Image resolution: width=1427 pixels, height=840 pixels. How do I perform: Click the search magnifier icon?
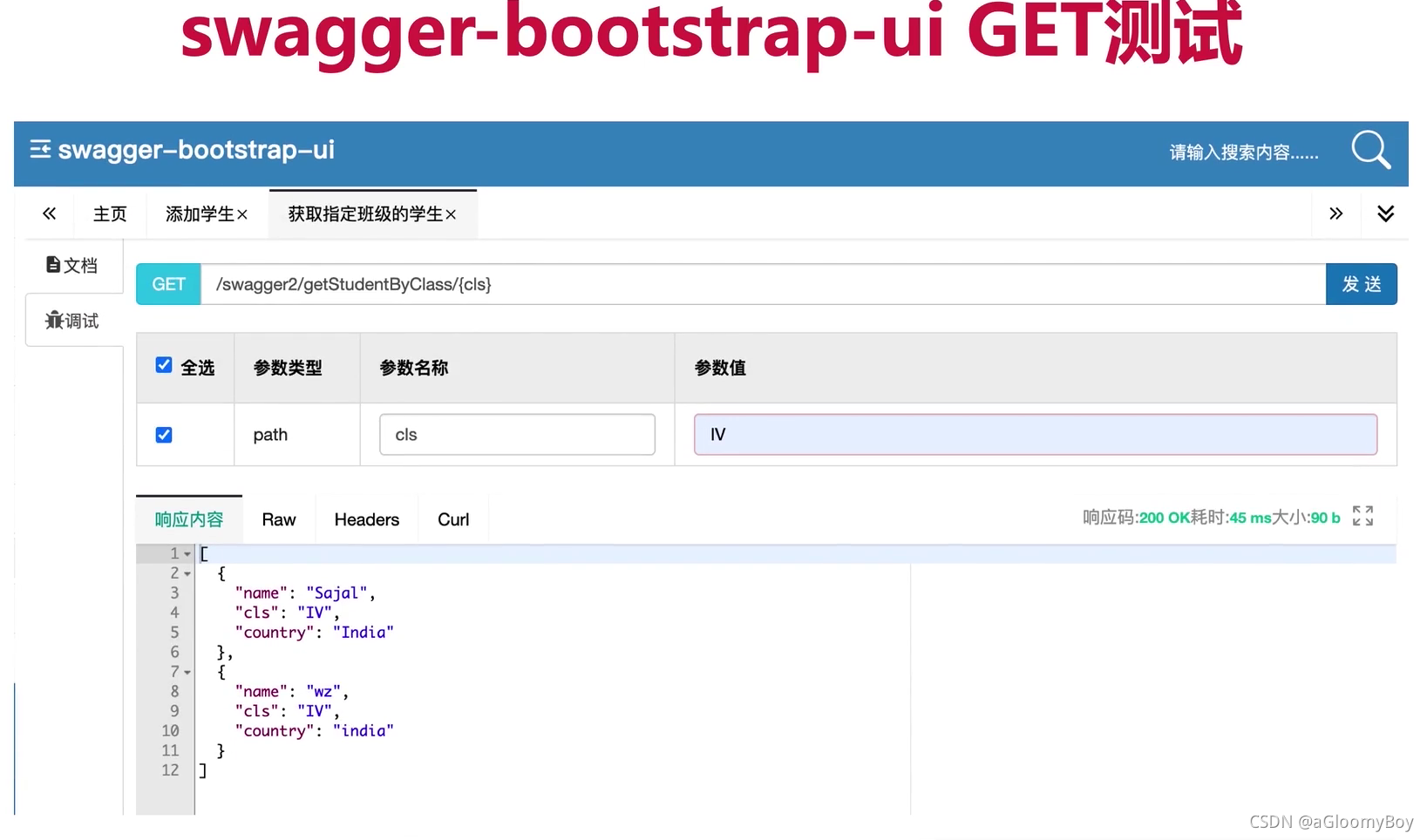point(1370,150)
